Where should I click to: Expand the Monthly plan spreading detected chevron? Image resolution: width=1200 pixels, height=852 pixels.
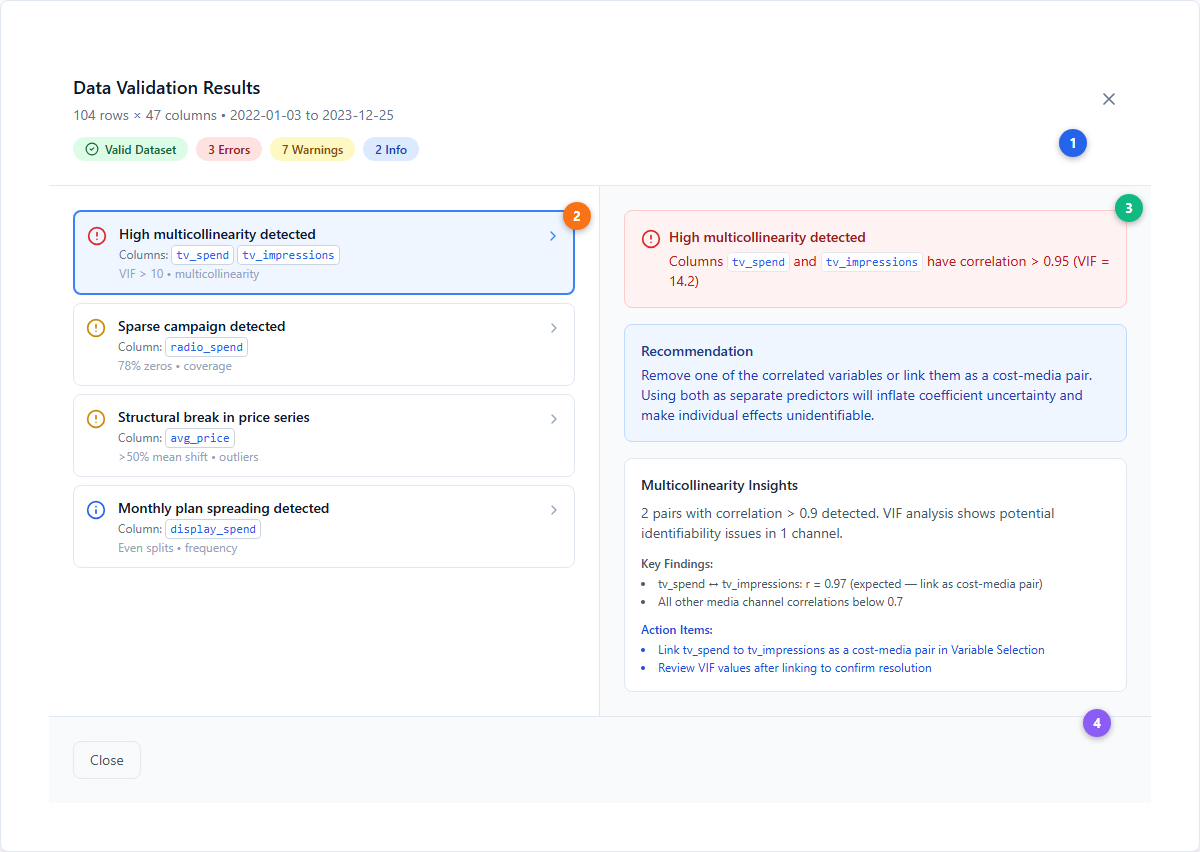click(554, 510)
